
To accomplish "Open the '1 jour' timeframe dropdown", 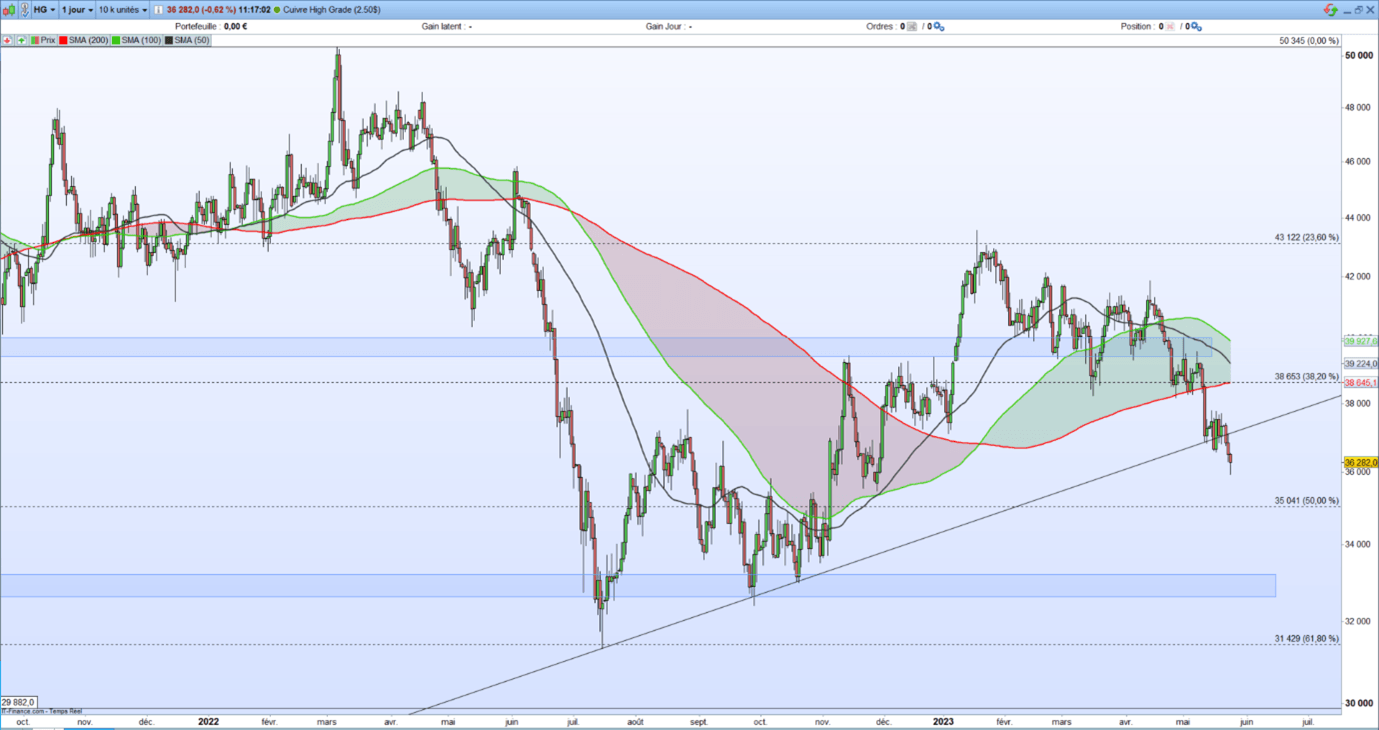I will coord(77,10).
